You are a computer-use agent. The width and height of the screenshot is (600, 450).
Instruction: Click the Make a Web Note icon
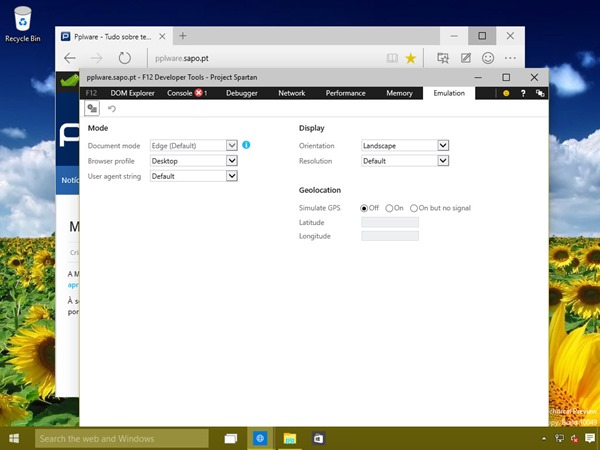coord(466,58)
